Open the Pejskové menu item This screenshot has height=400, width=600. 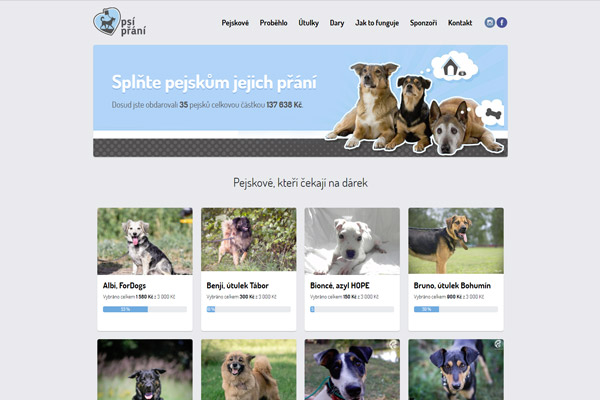point(235,23)
